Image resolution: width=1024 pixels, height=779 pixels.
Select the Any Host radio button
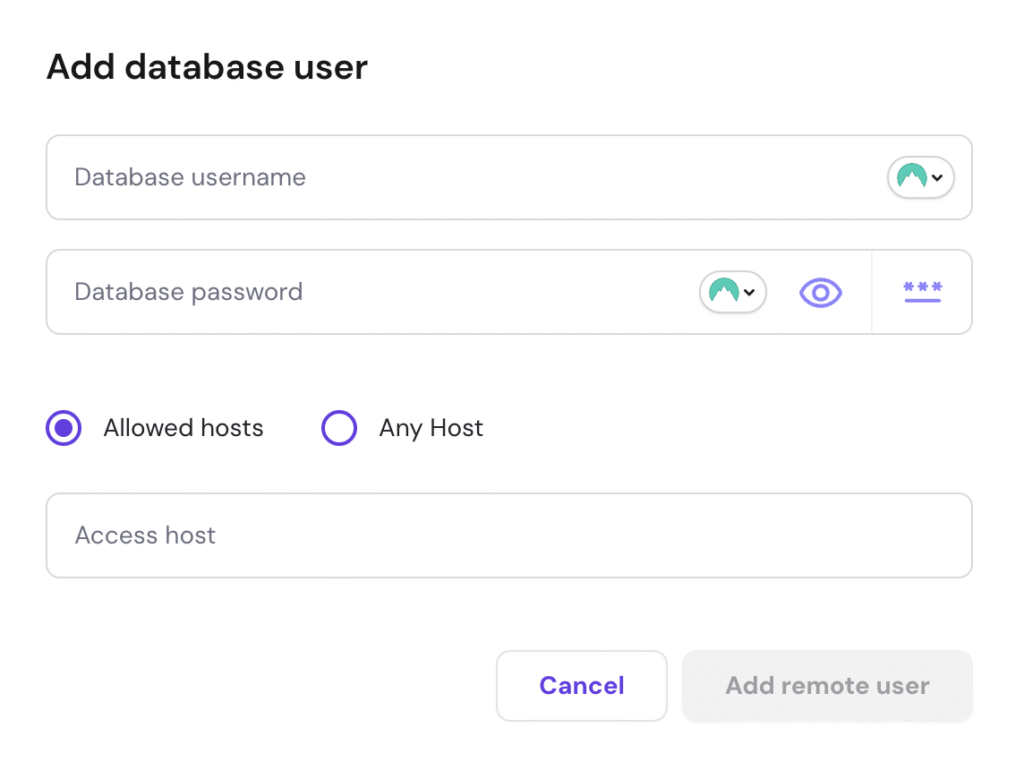(339, 429)
